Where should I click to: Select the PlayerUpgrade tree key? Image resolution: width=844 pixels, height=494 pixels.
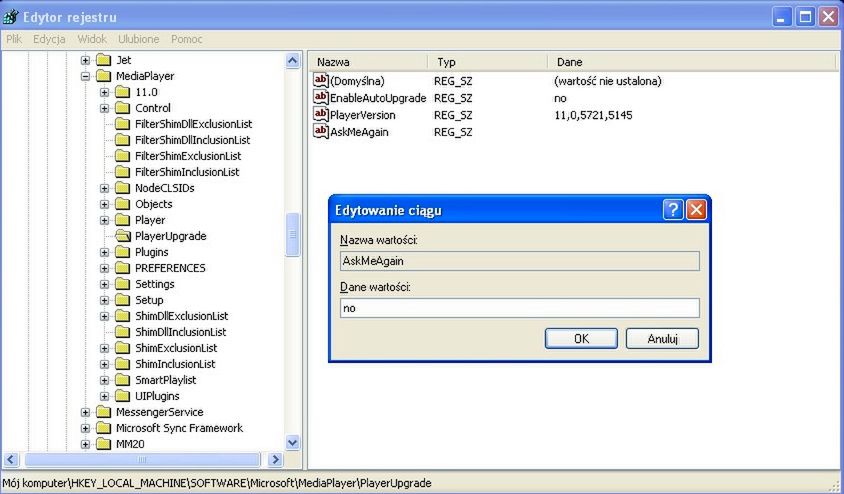[x=170, y=236]
